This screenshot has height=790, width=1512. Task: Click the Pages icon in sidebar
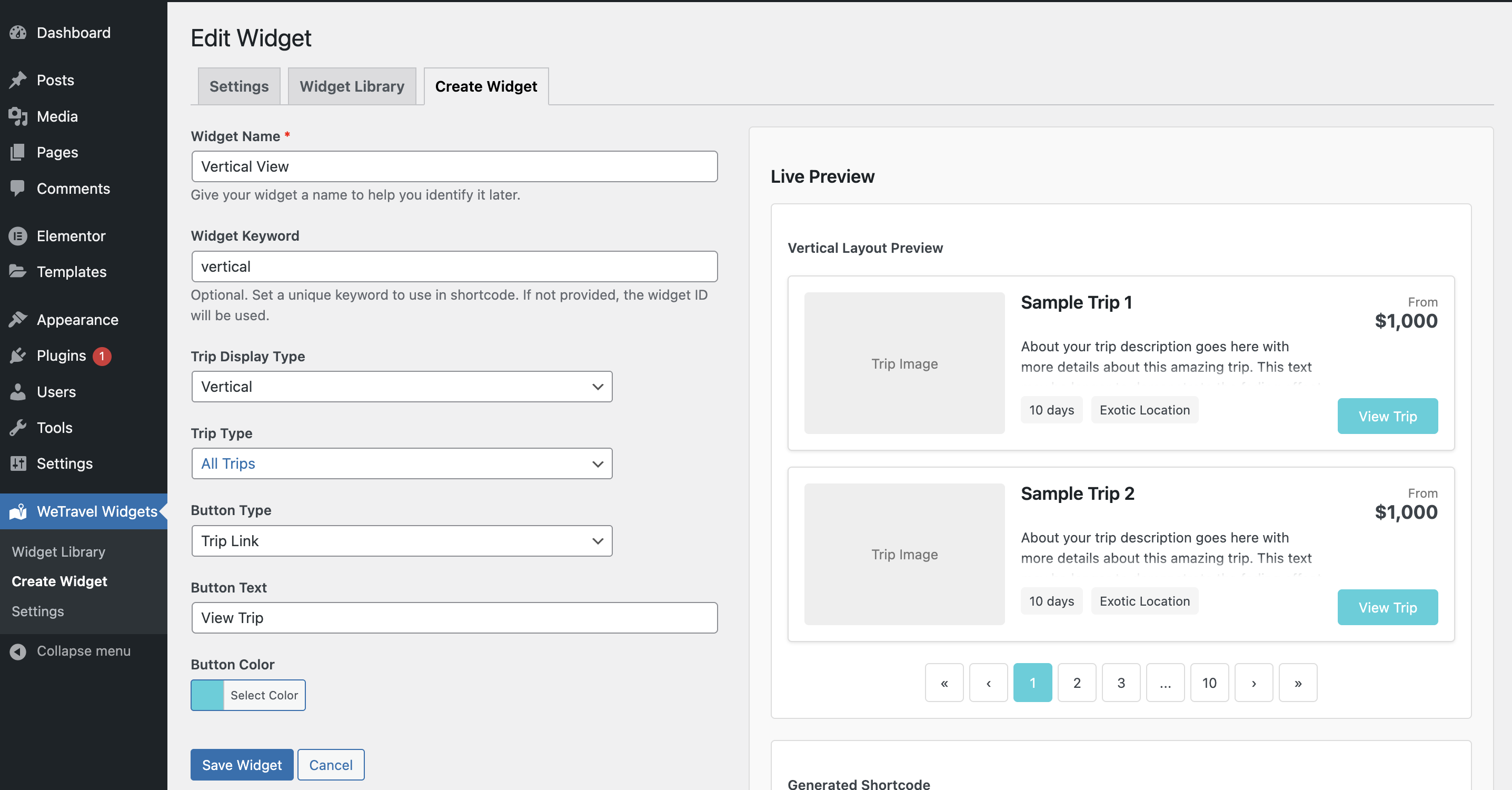[18, 152]
